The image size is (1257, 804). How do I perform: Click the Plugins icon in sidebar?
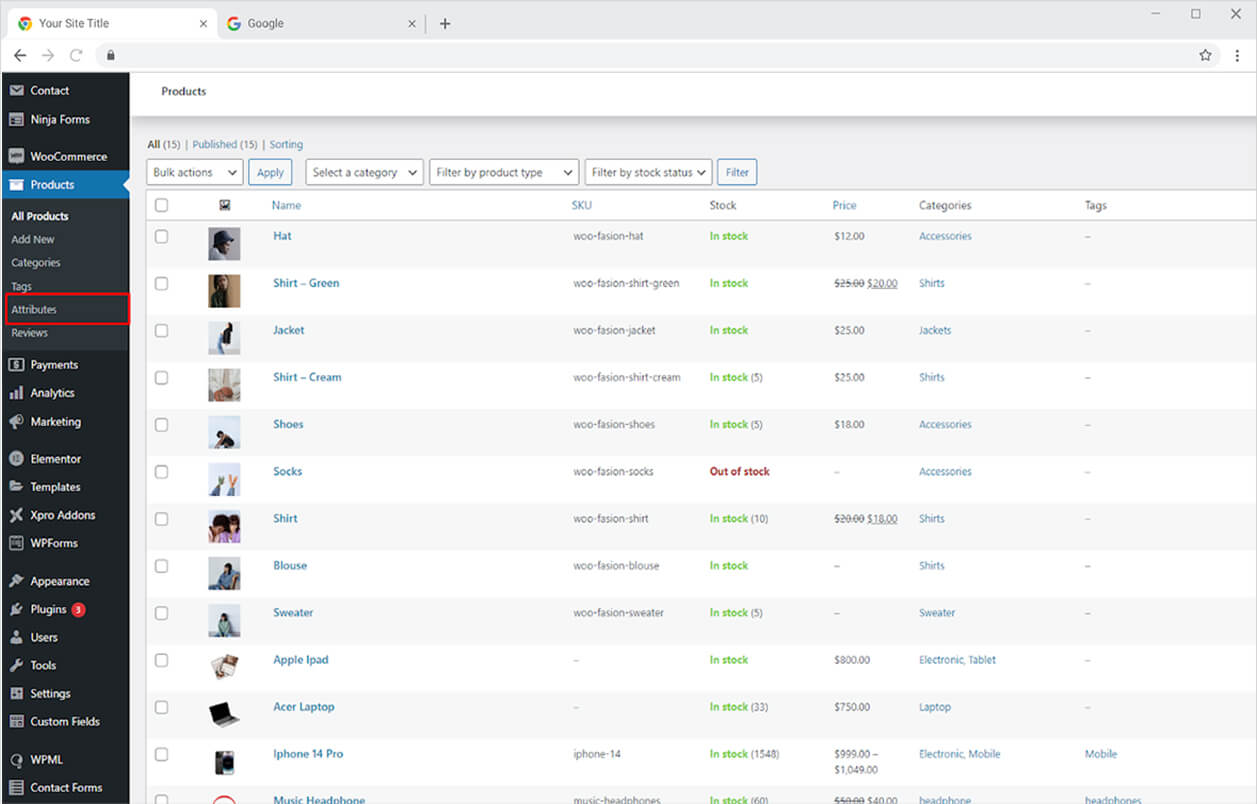point(16,609)
